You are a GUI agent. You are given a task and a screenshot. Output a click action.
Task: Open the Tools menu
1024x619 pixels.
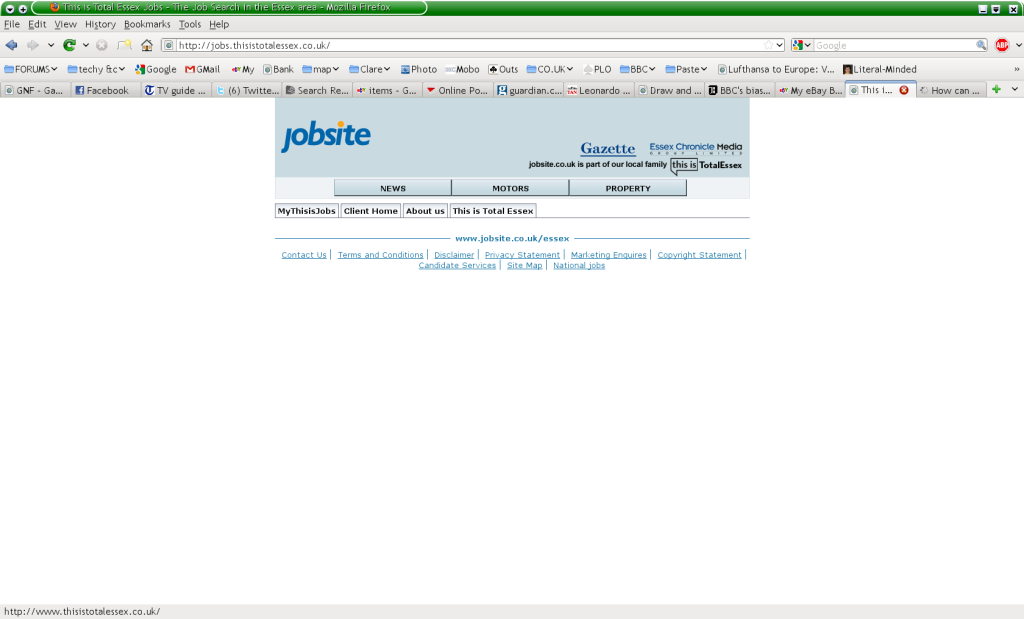(x=189, y=24)
